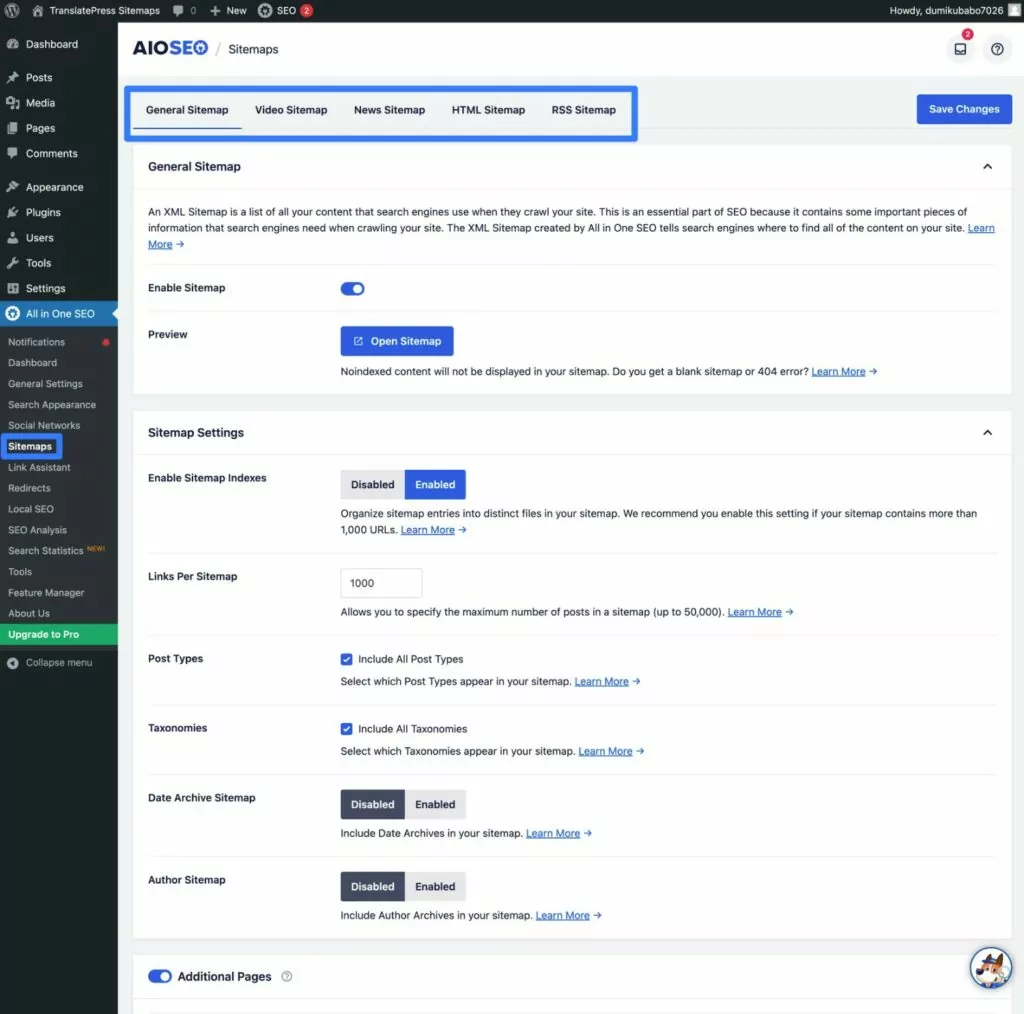Collapse the Sitemap Settings section chevron
The width and height of the screenshot is (1024, 1014).
click(x=987, y=432)
